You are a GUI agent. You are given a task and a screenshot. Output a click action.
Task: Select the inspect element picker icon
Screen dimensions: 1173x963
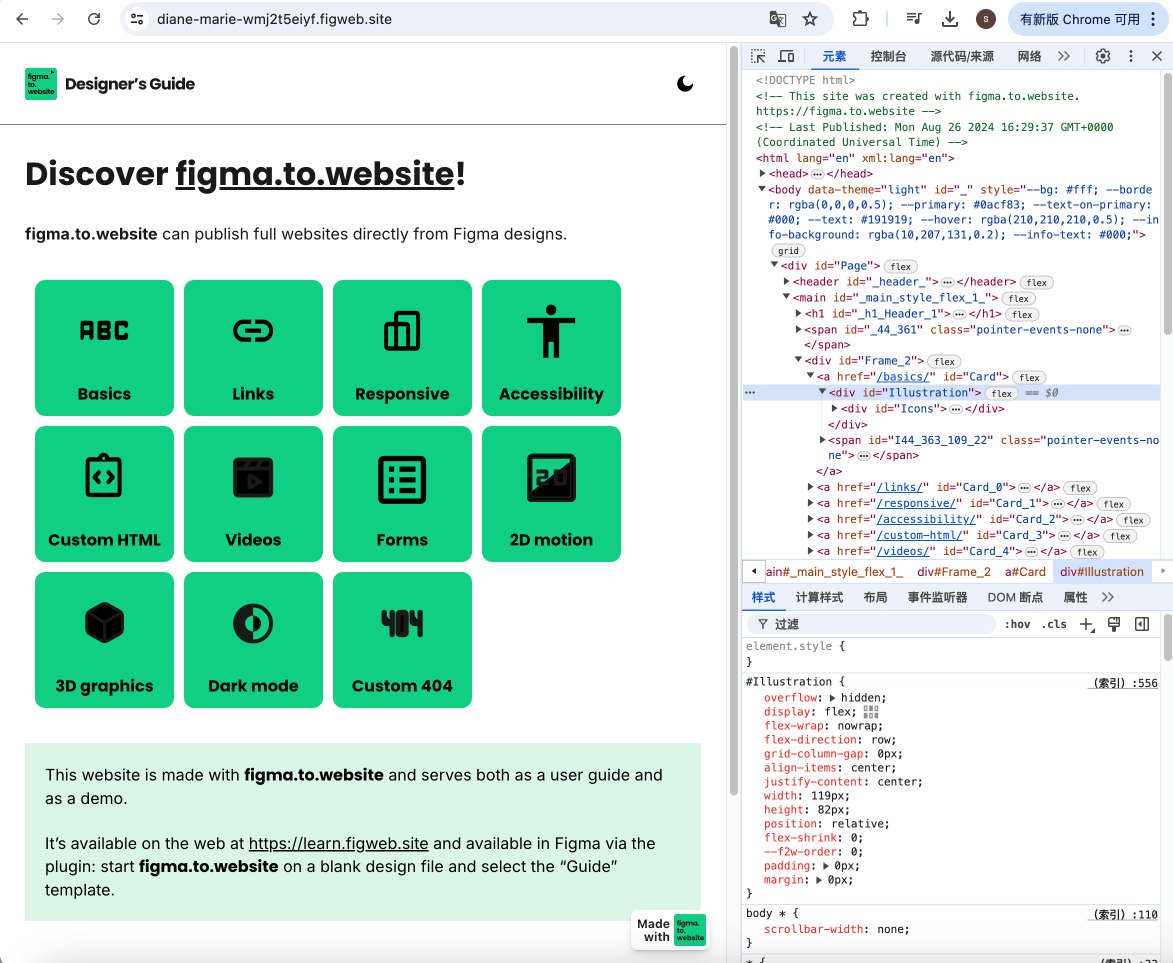pyautogui.click(x=757, y=57)
